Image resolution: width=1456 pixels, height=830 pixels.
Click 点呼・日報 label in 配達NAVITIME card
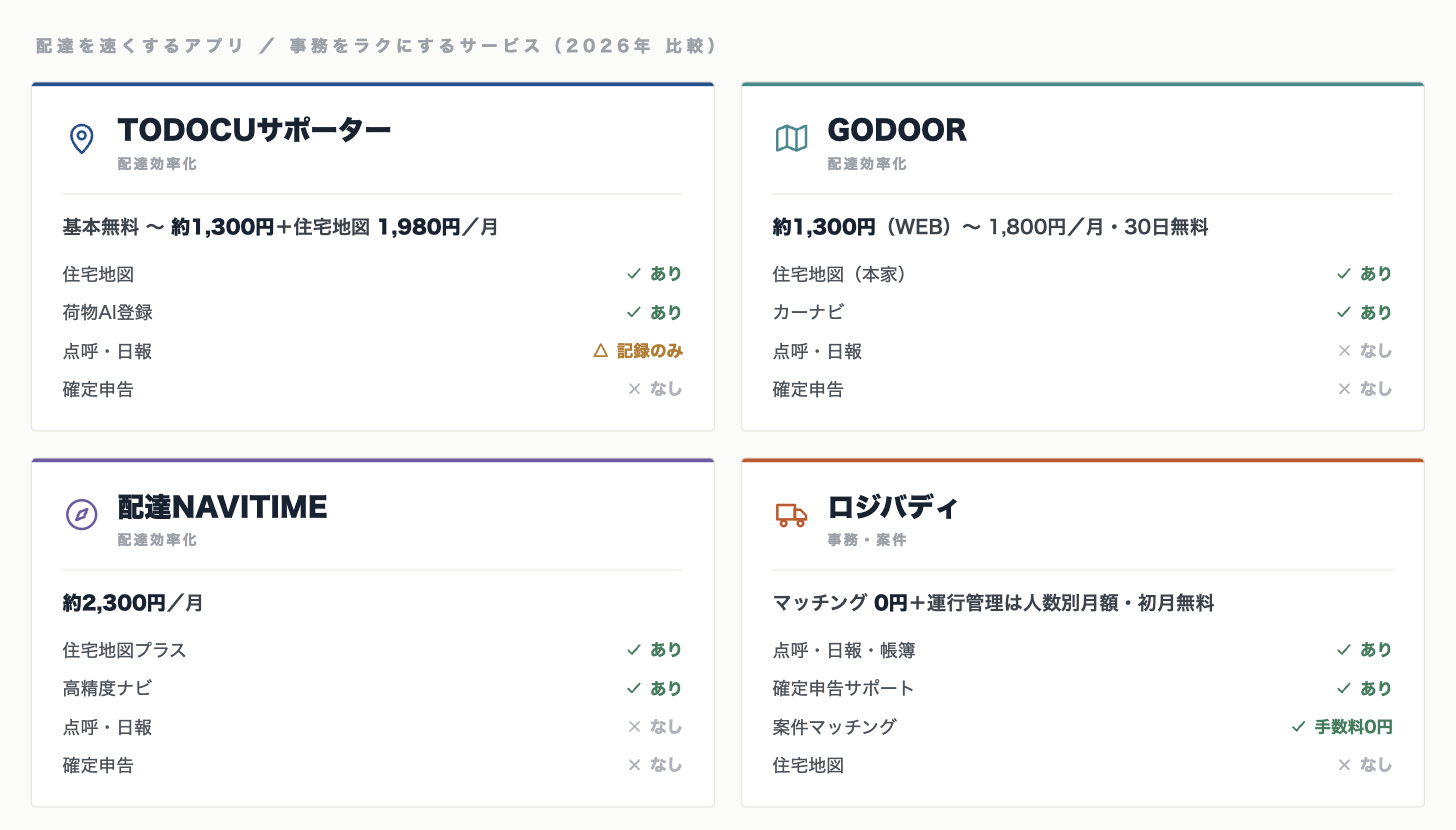[x=108, y=727]
